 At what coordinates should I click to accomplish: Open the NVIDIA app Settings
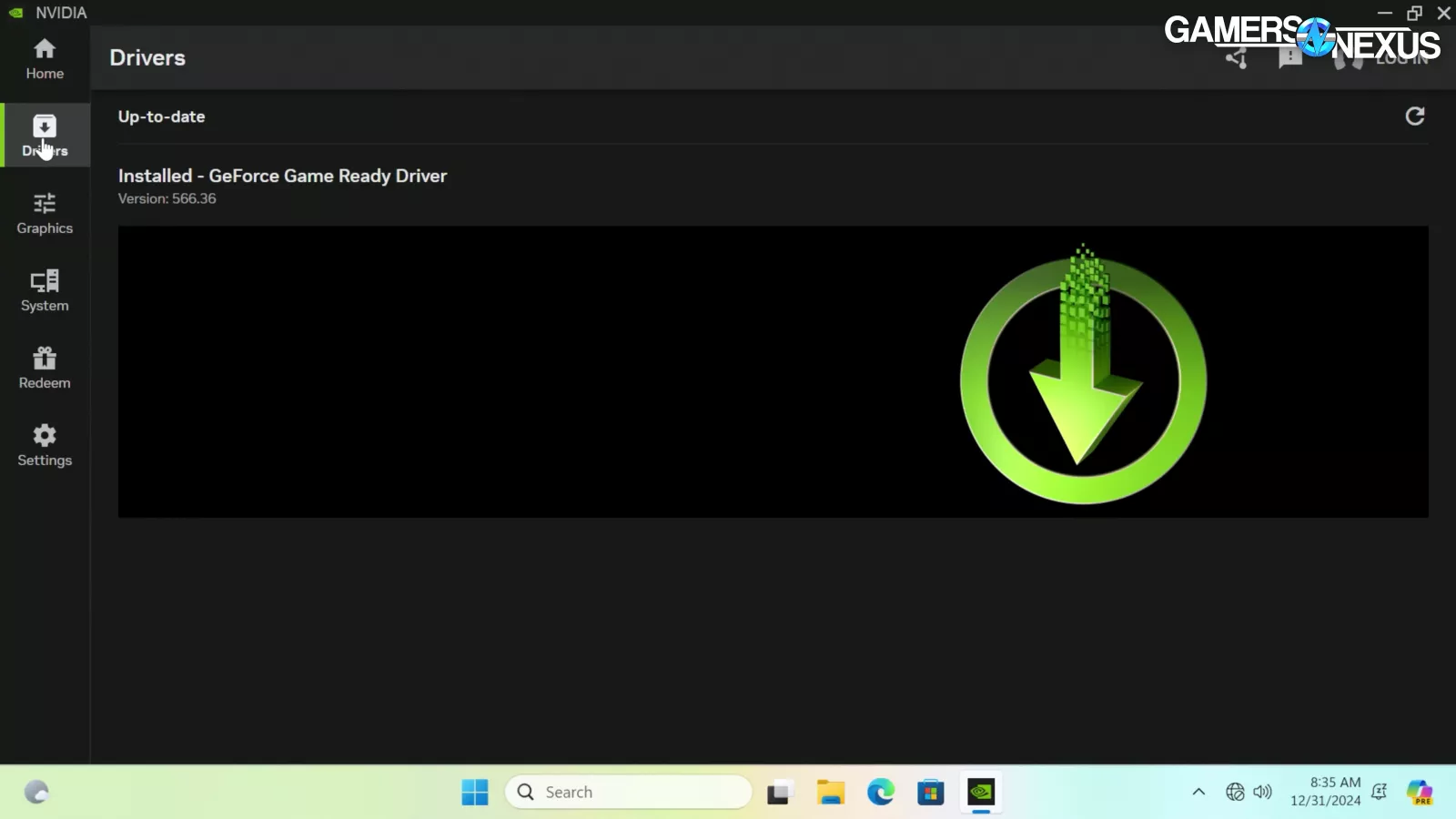(45, 445)
